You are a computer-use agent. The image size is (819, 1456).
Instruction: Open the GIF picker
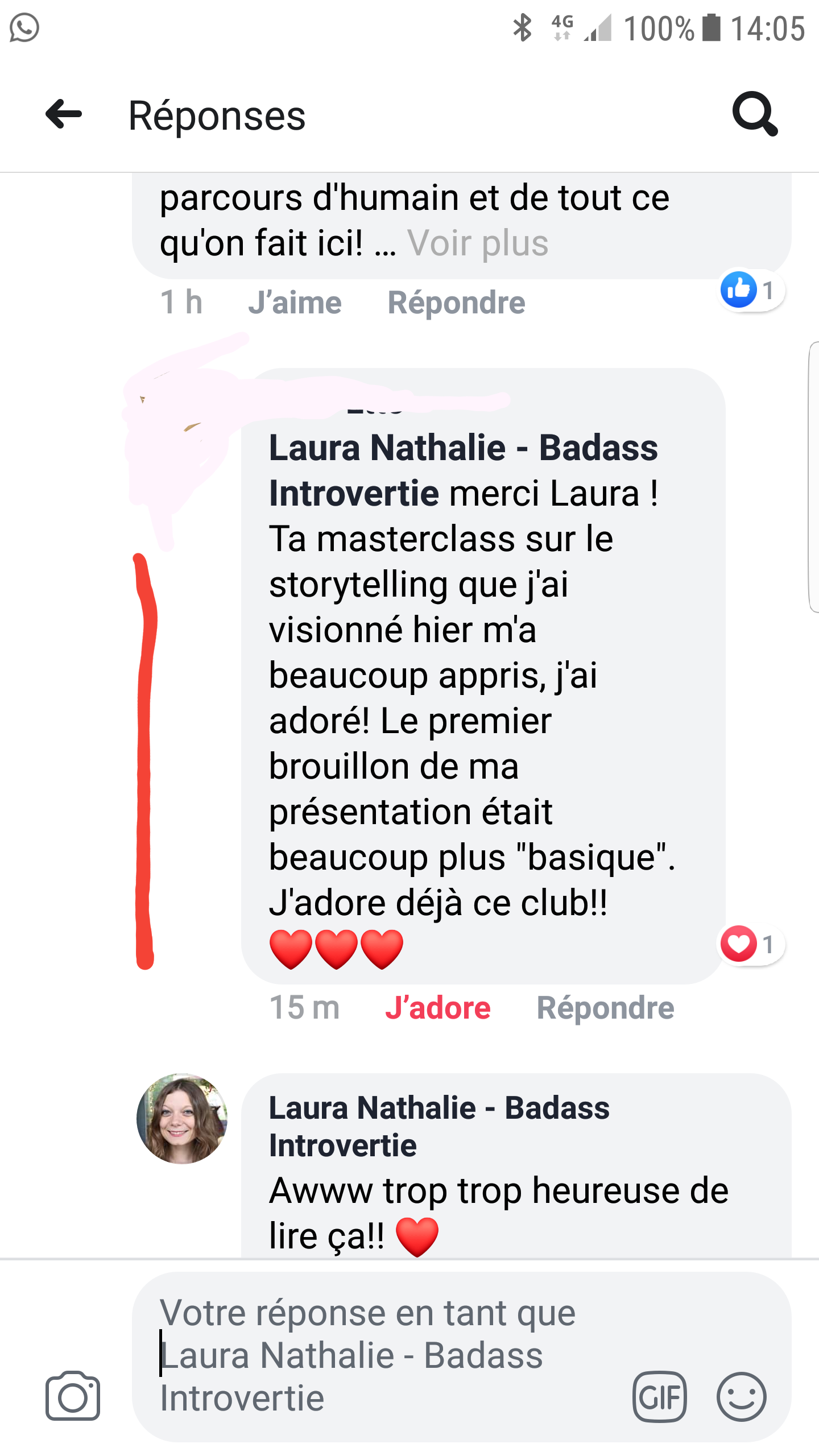pyautogui.click(x=659, y=1397)
